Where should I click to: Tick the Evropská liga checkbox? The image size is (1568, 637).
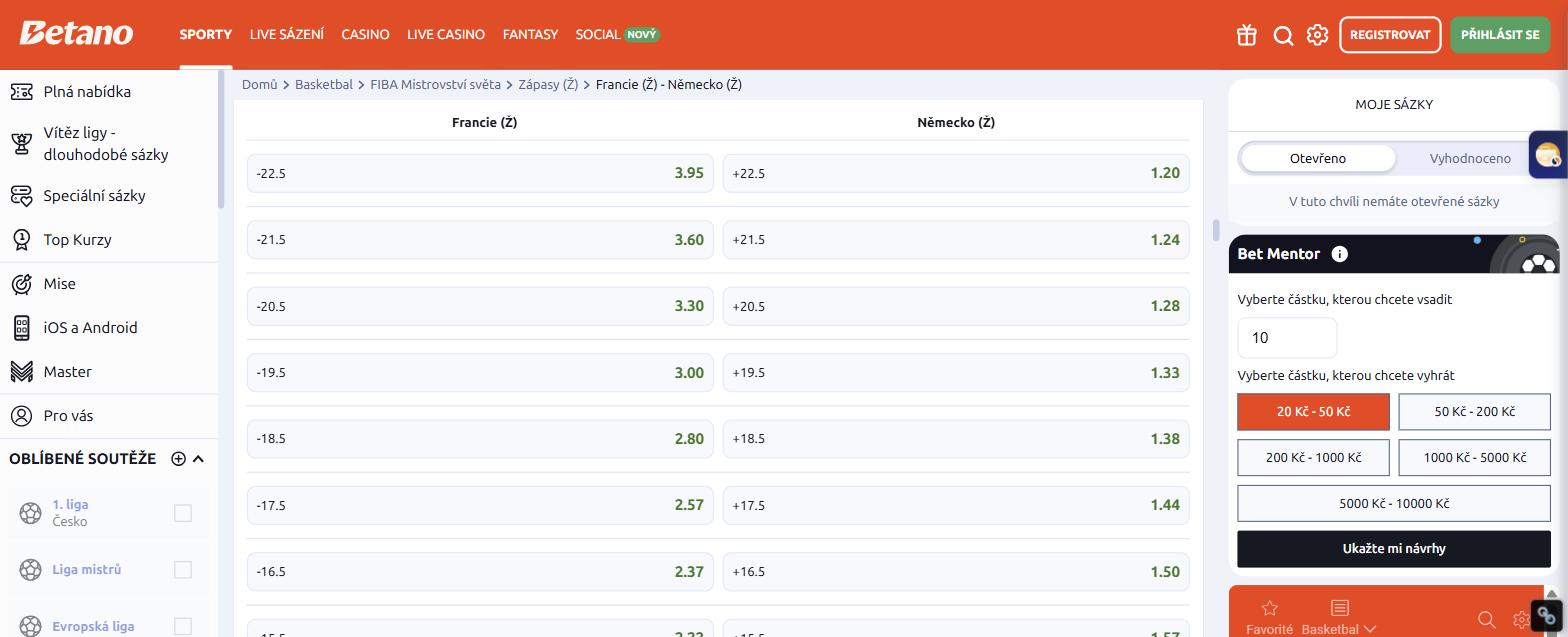click(x=183, y=627)
